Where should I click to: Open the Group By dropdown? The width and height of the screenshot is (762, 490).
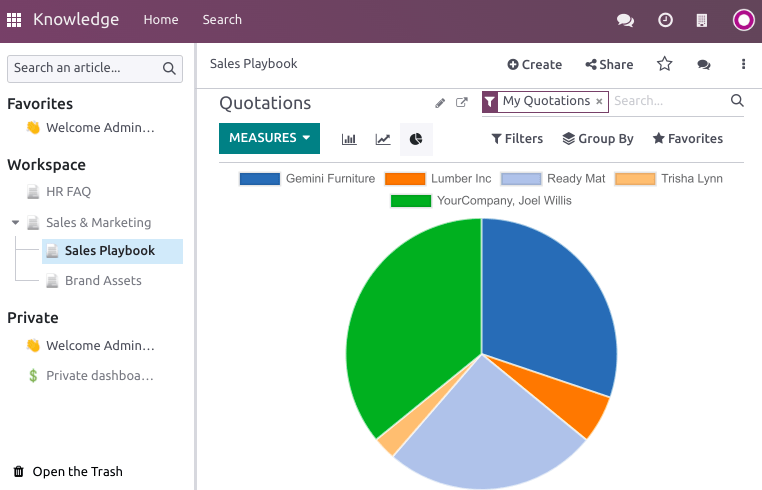tap(598, 139)
